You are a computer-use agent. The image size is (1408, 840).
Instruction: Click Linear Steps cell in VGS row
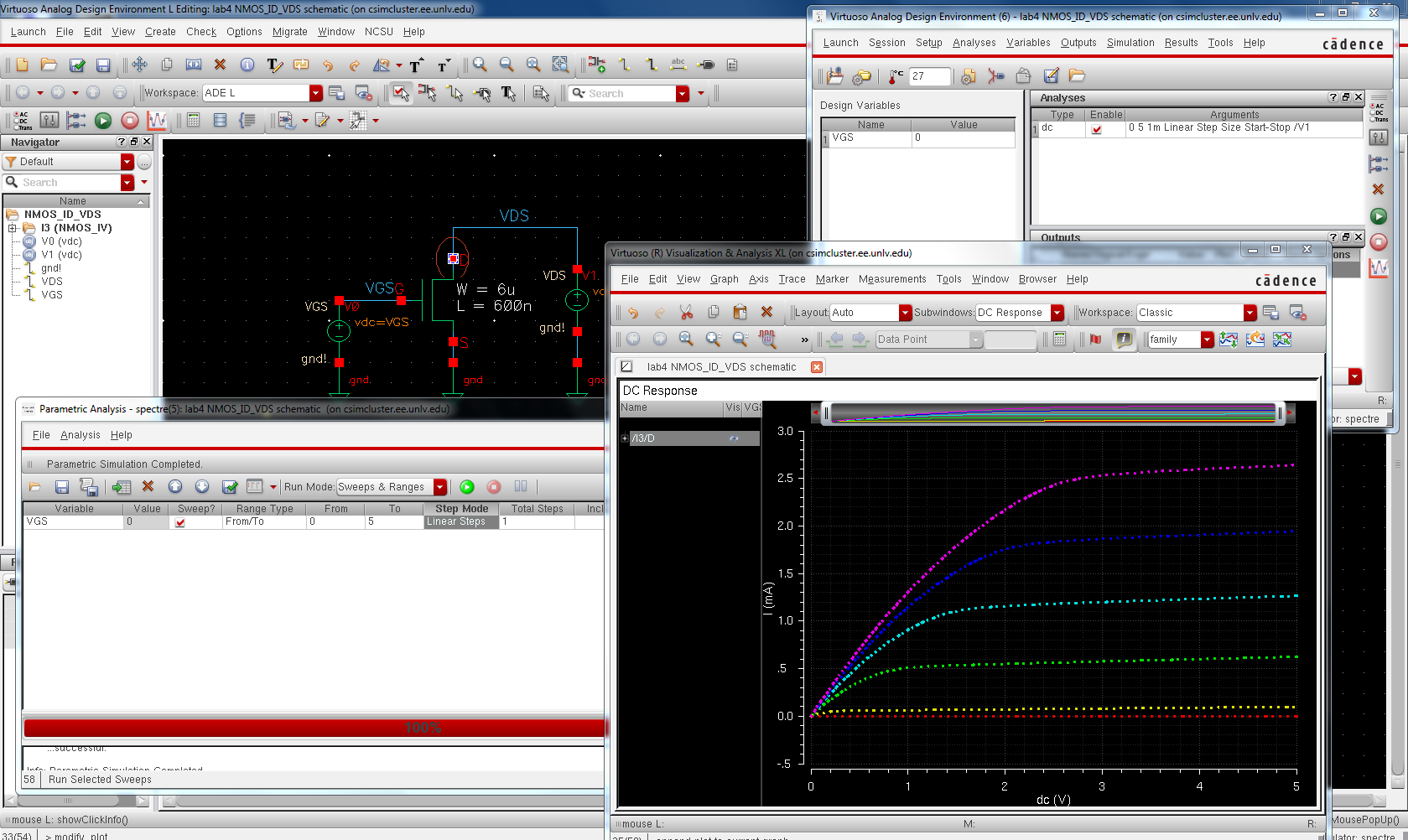pos(461,521)
